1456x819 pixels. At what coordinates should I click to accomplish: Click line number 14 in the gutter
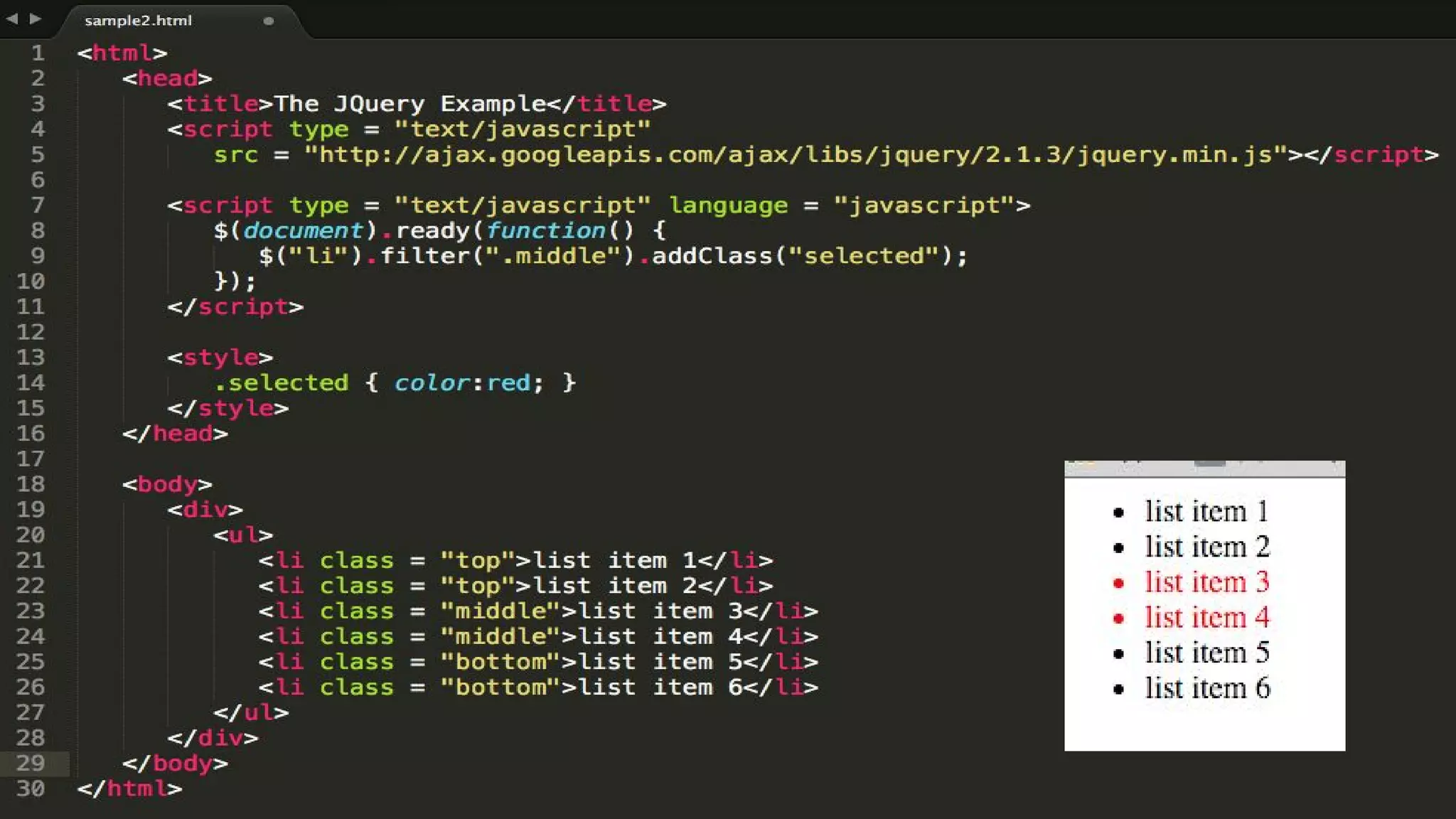[x=31, y=382]
